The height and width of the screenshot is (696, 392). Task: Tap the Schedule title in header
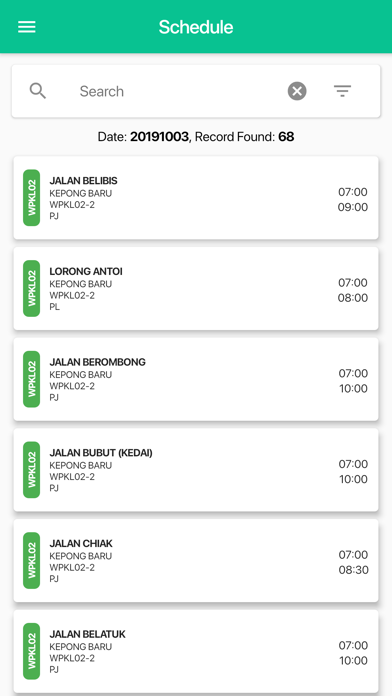click(x=196, y=27)
